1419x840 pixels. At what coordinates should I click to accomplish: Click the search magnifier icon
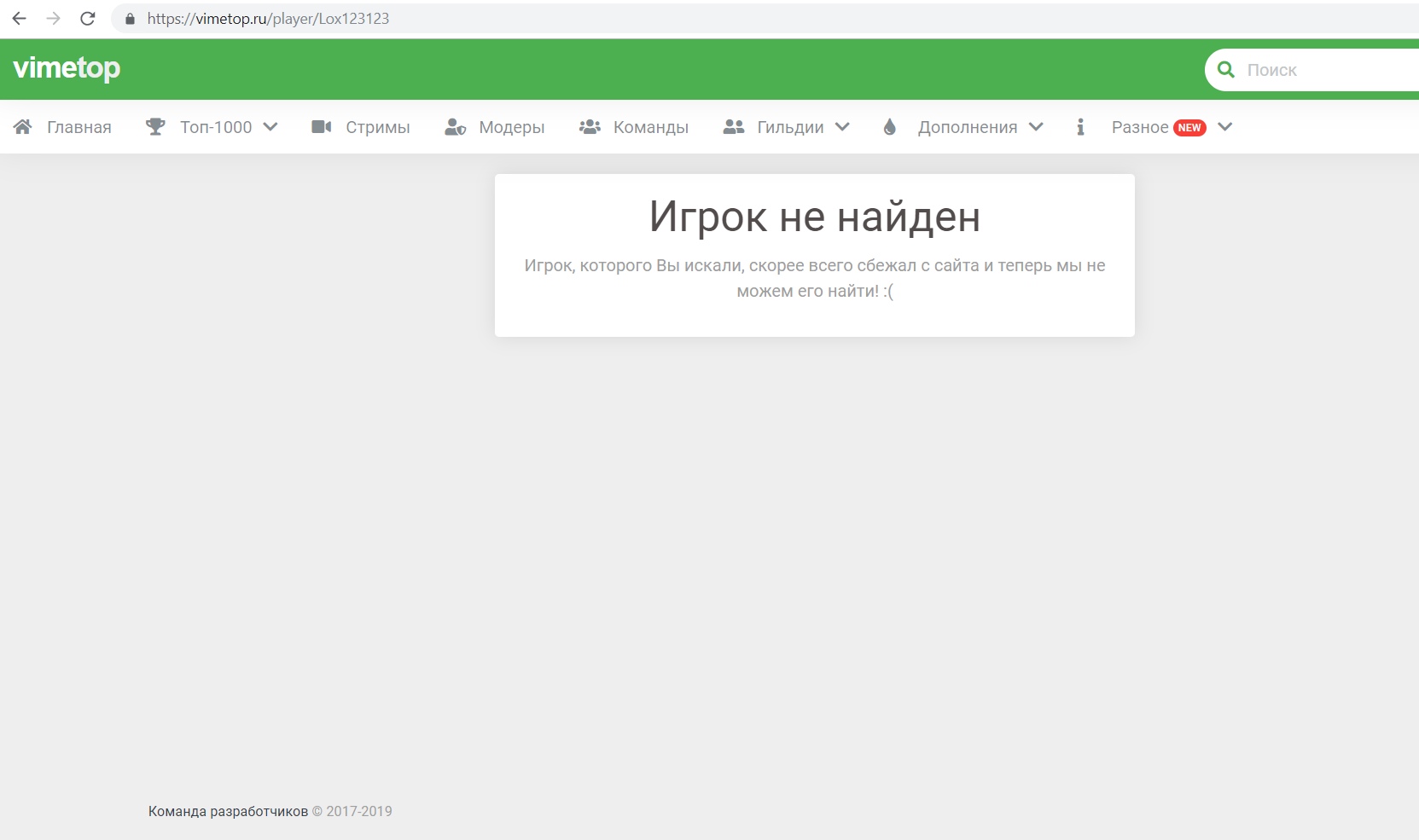(1226, 70)
